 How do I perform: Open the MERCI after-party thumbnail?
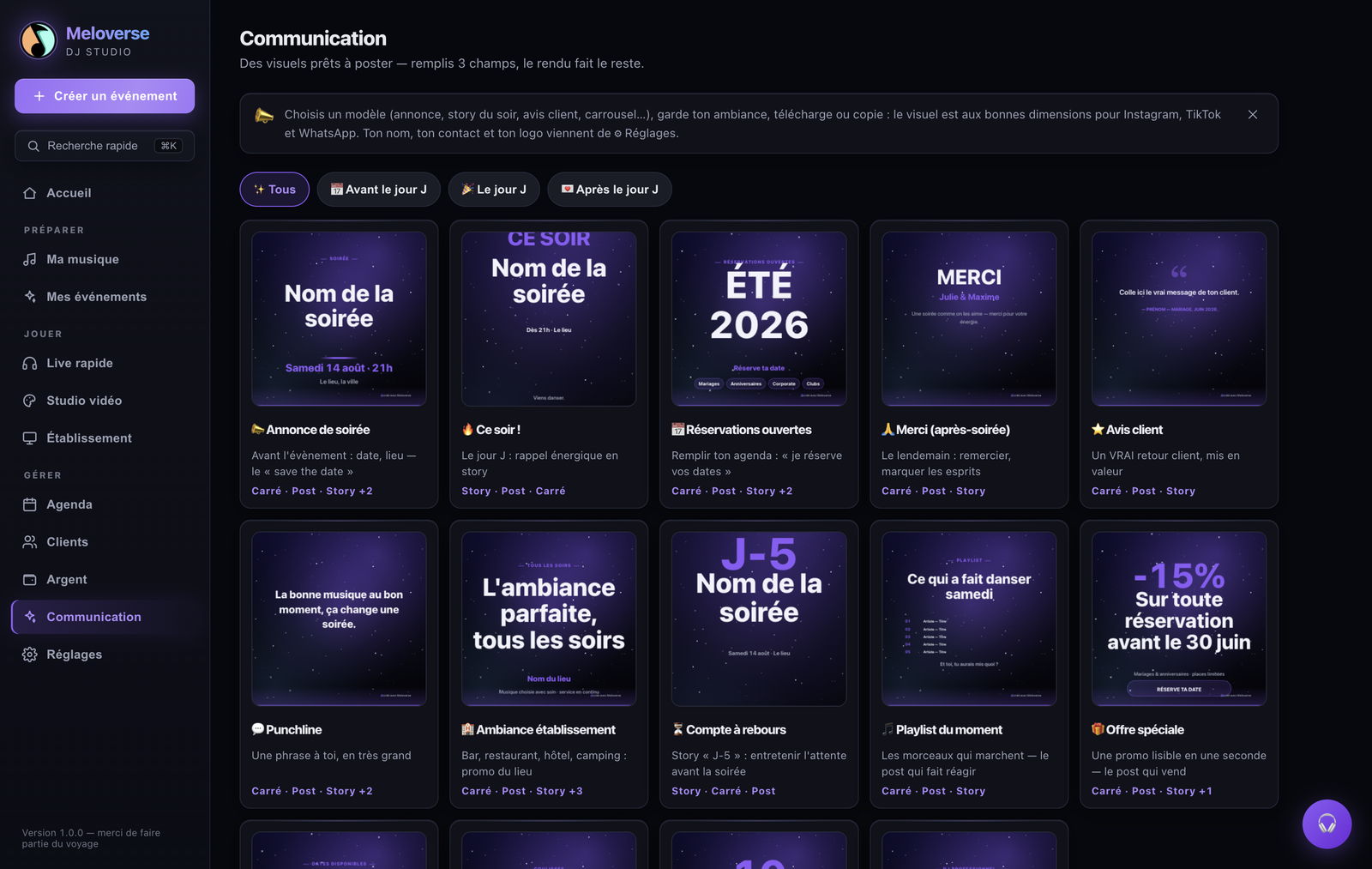969,318
